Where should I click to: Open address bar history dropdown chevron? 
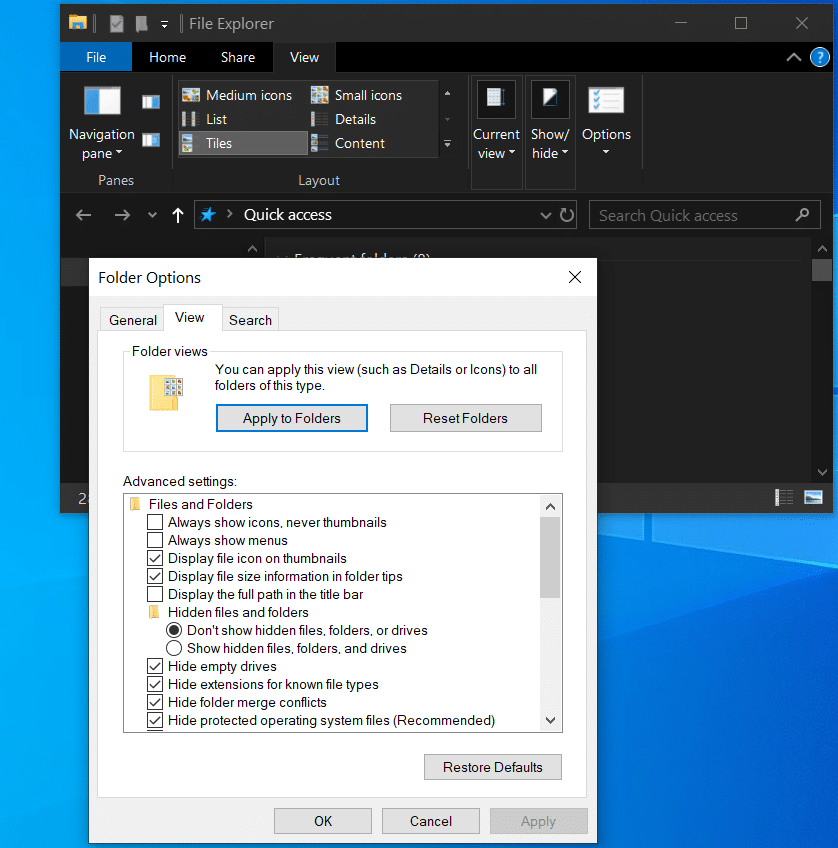[546, 215]
